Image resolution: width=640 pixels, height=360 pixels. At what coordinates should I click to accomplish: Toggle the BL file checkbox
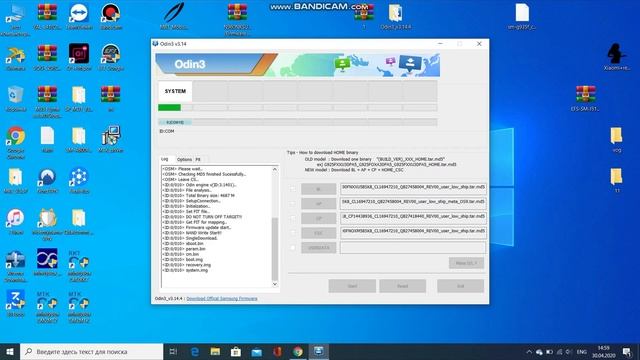pos(293,189)
